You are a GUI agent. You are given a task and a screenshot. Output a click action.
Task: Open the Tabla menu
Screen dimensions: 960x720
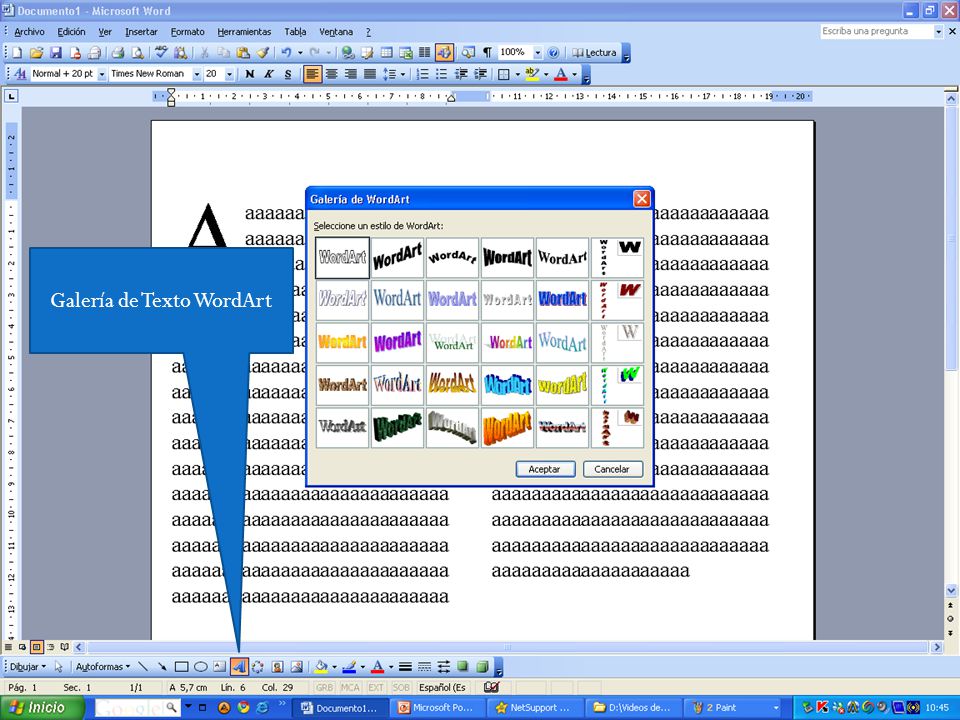tap(295, 32)
